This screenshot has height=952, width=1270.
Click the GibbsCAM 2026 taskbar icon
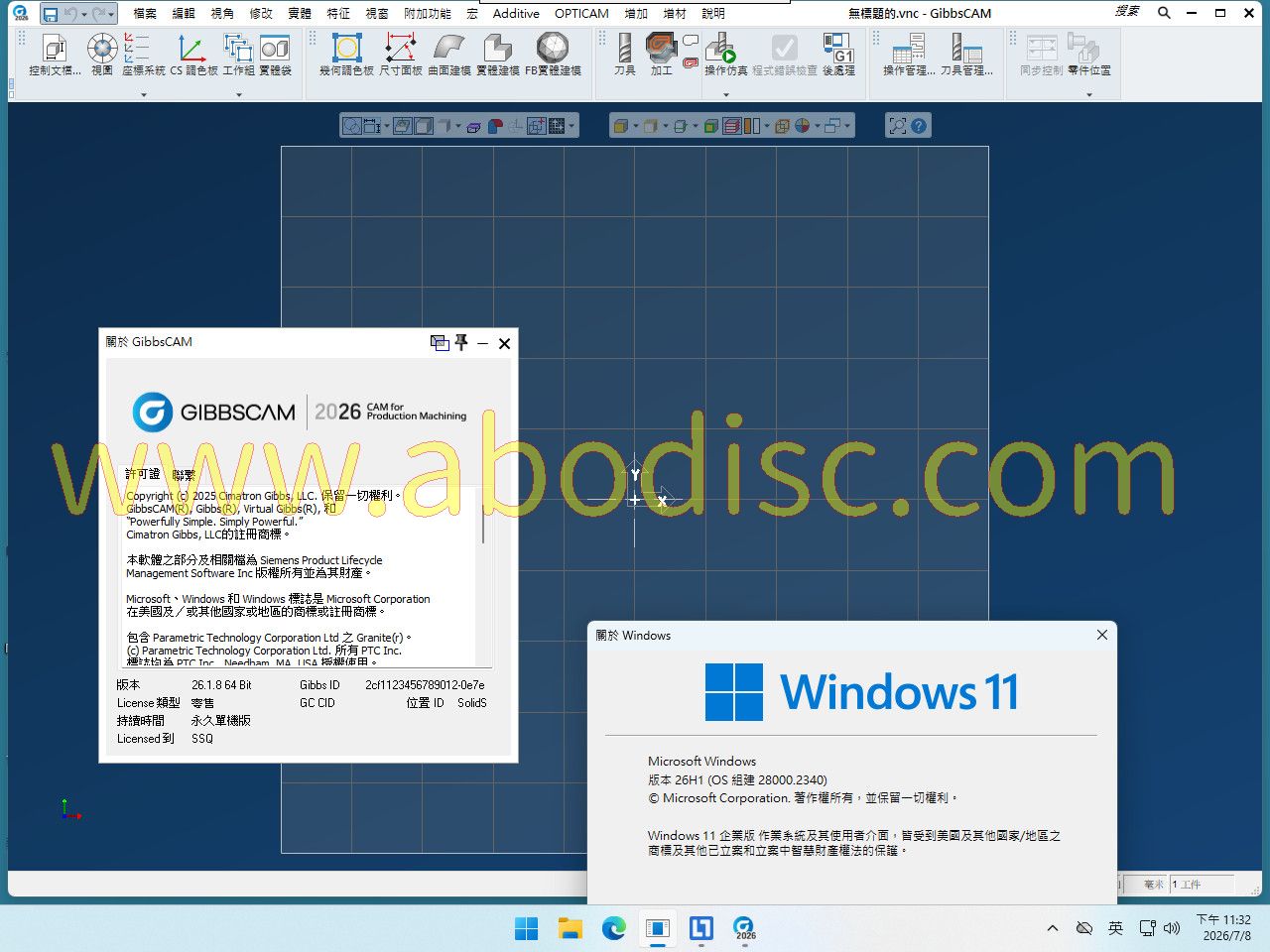745,929
